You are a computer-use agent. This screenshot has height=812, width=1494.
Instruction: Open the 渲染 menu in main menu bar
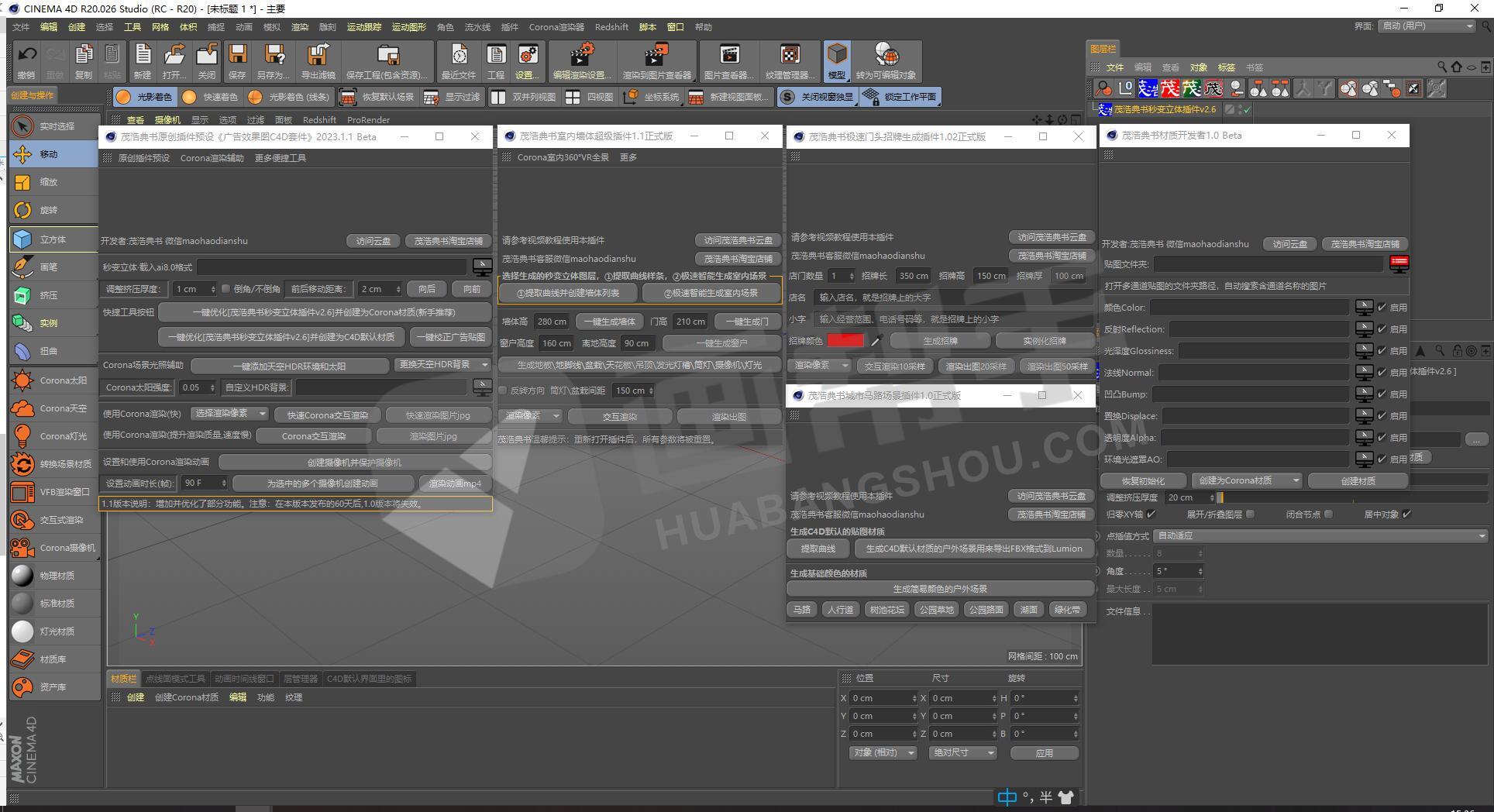300,27
